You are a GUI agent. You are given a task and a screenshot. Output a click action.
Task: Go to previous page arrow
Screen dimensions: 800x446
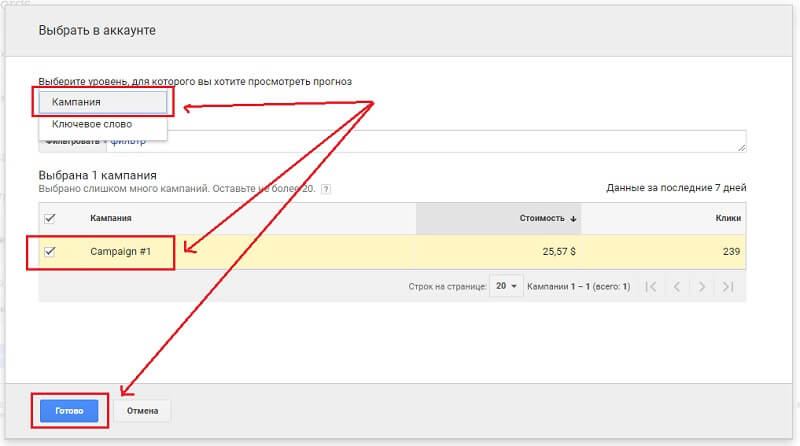[x=677, y=286]
